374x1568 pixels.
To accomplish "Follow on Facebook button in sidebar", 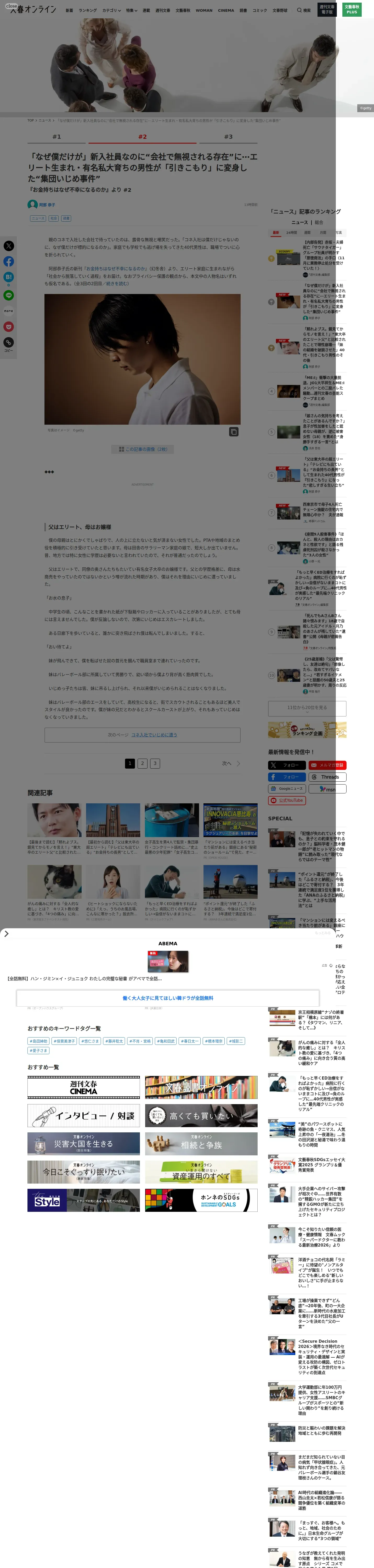I will pyautogui.click(x=287, y=777).
